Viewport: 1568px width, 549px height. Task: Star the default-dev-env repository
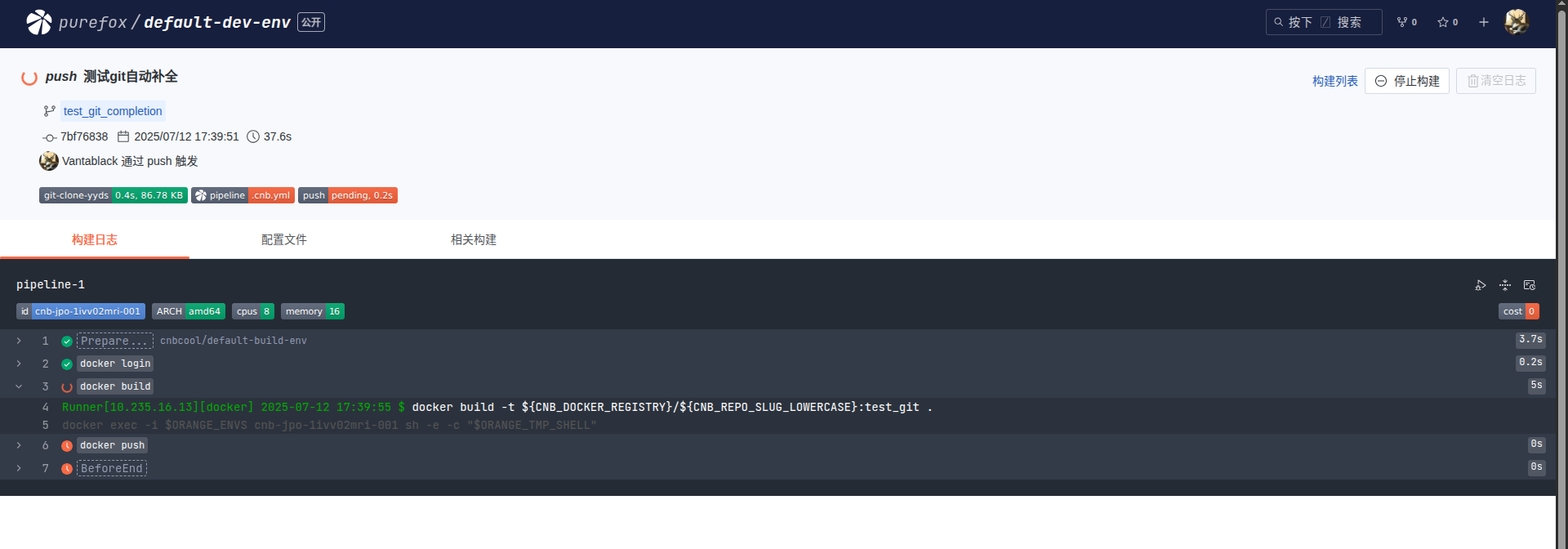(1447, 22)
